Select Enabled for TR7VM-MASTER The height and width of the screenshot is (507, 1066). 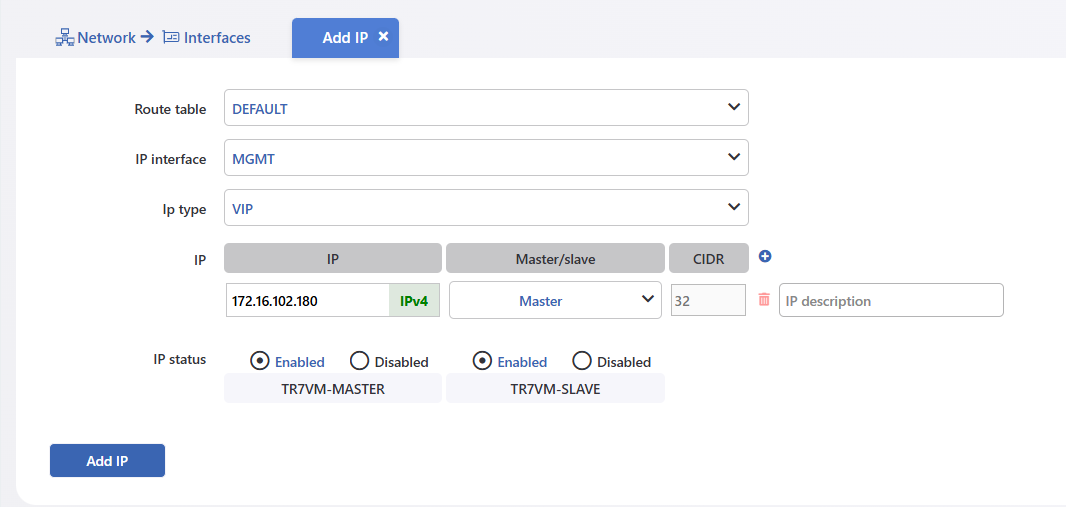[259, 361]
